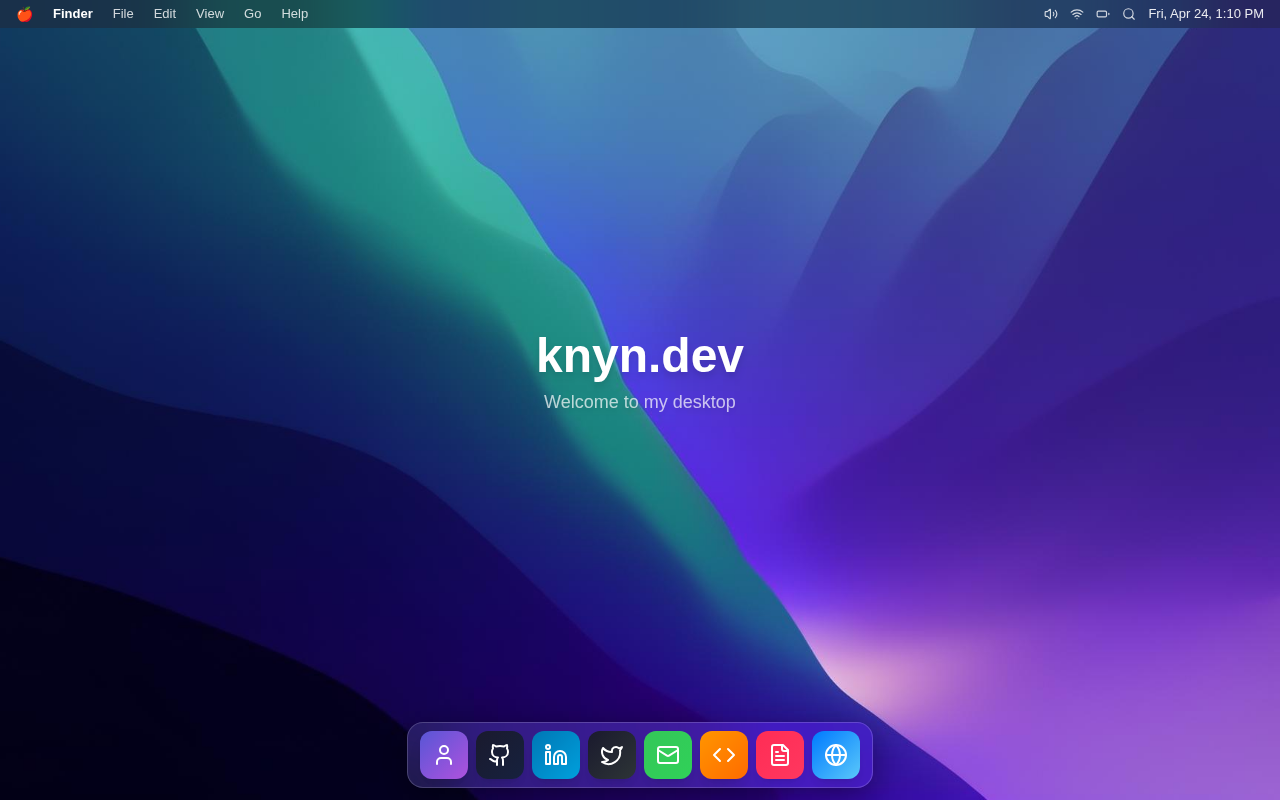Open Spotlight search magnifier icon

coord(1129,14)
